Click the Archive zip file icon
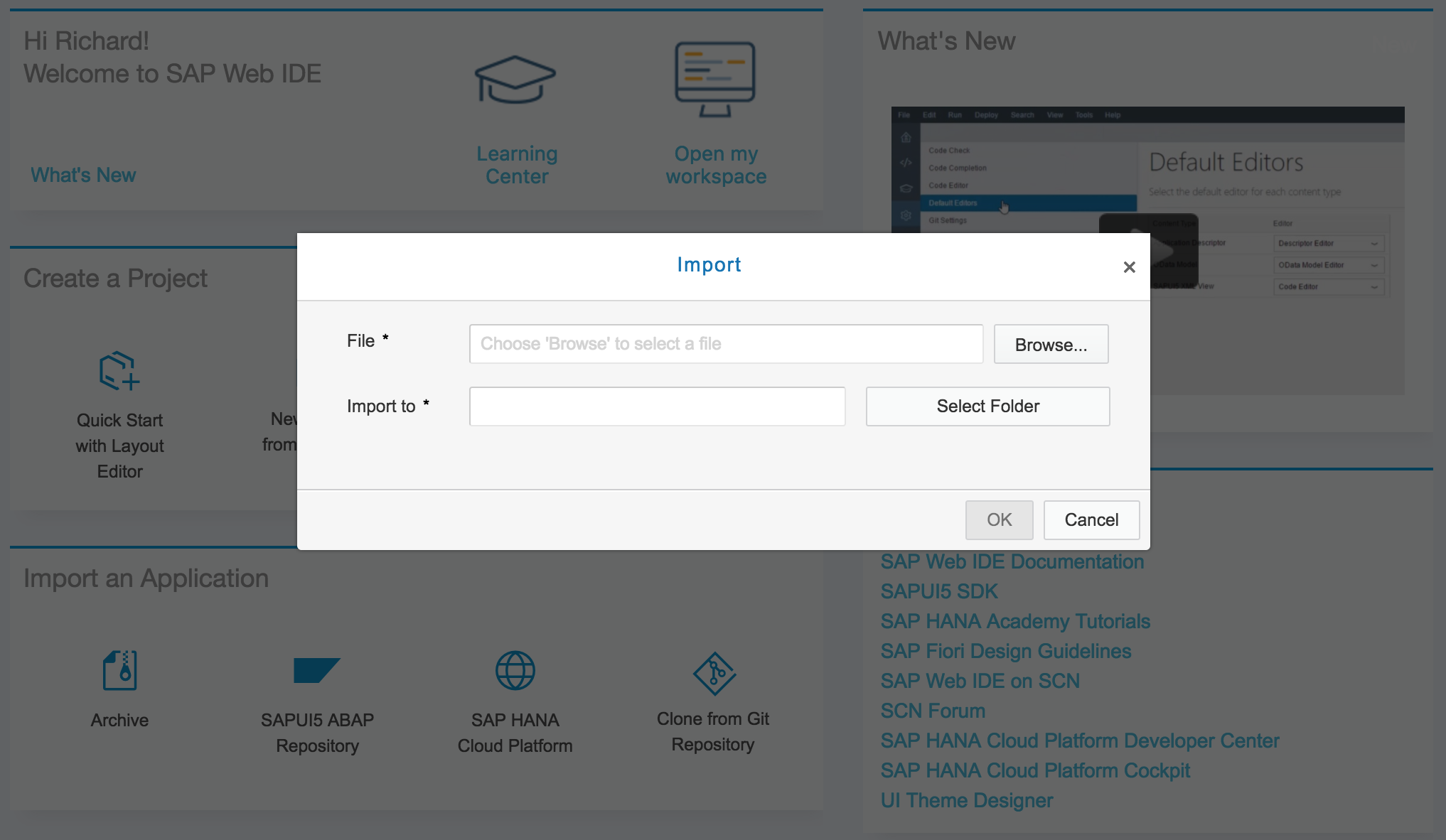 [119, 670]
